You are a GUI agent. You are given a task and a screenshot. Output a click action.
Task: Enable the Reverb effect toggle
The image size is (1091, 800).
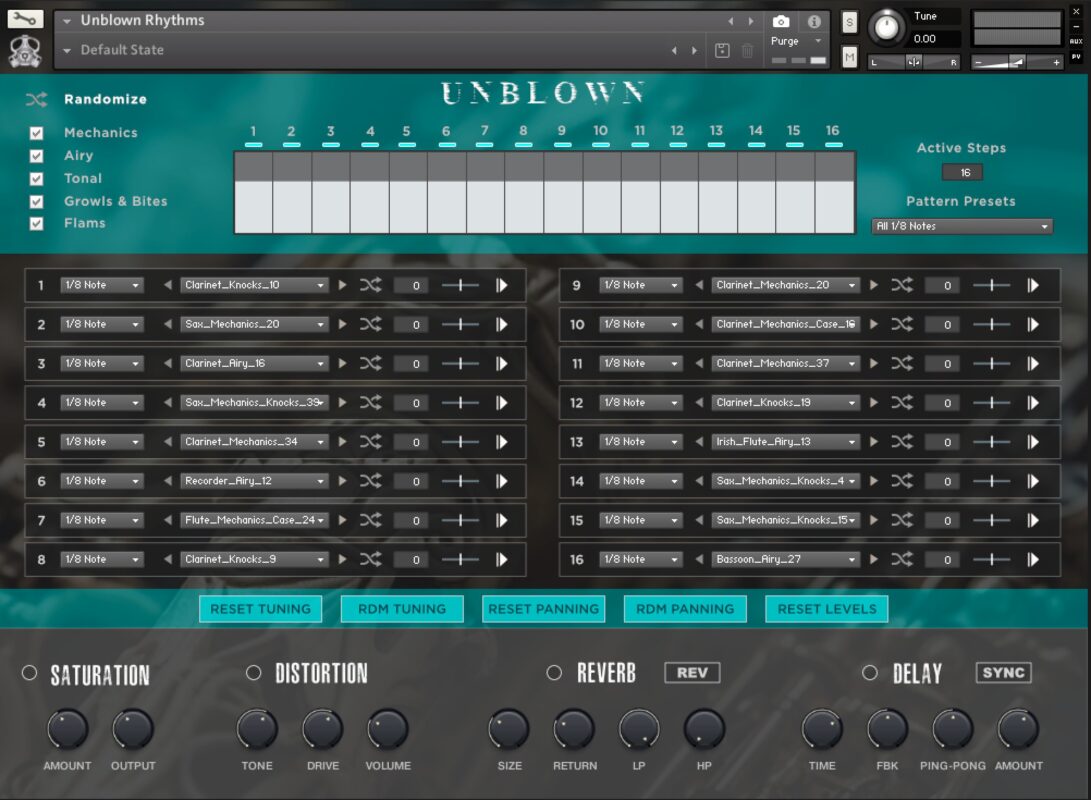(554, 673)
